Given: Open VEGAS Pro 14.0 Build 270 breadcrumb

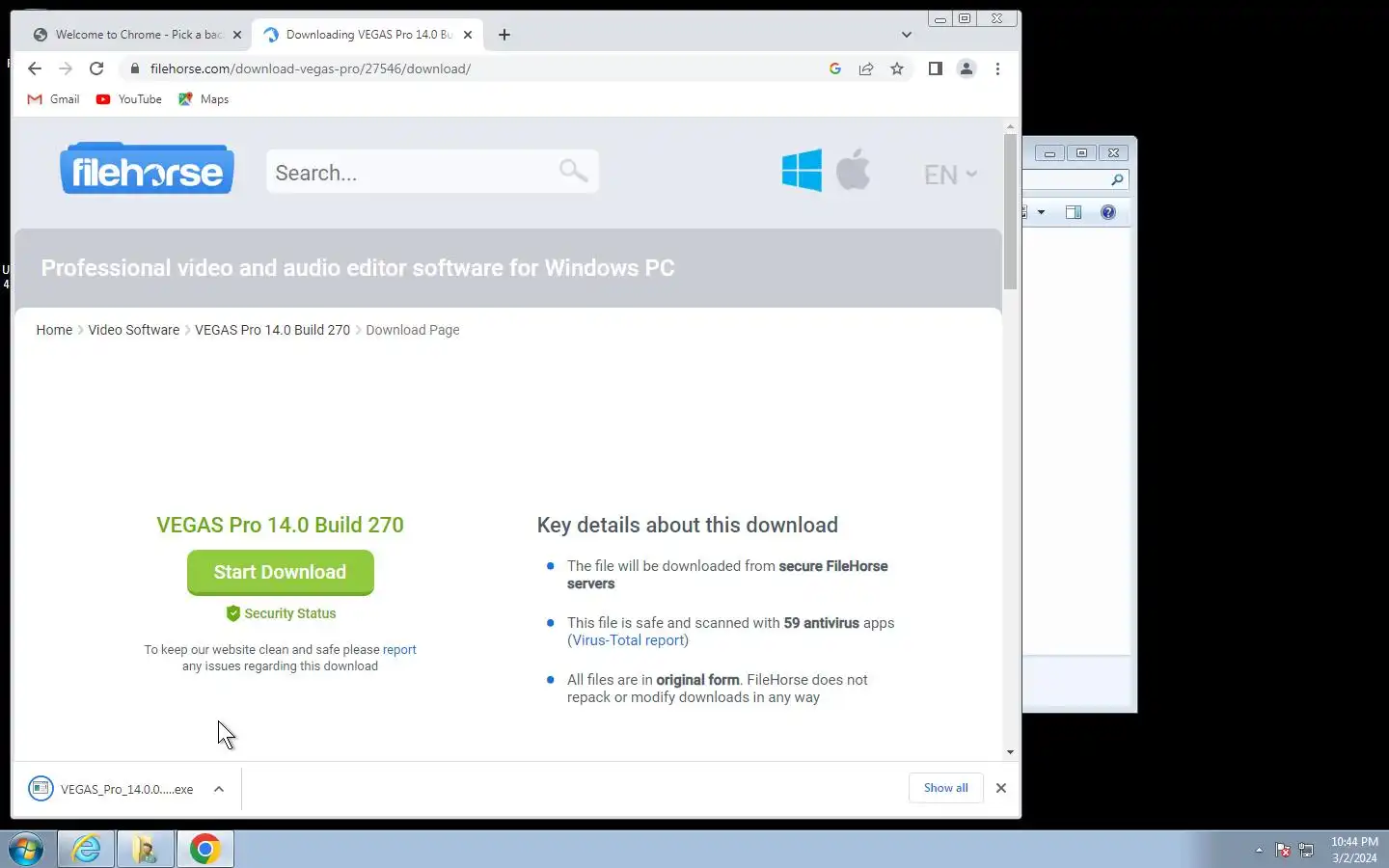Looking at the screenshot, I should click(x=272, y=330).
